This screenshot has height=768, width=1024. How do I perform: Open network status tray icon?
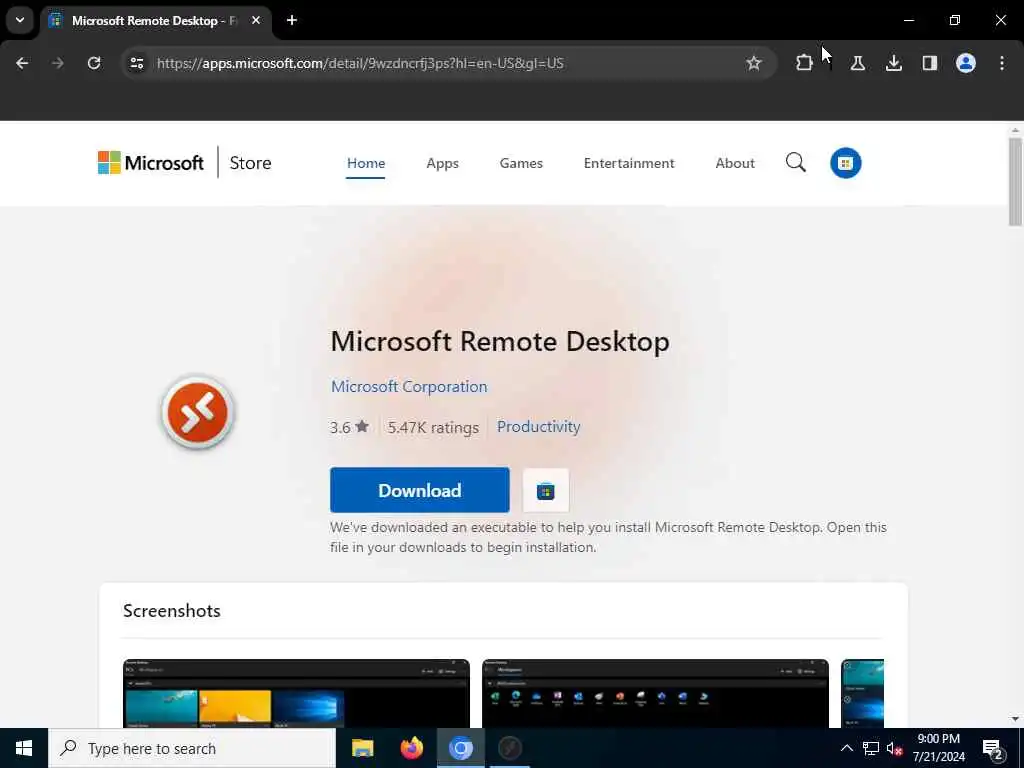click(871, 748)
